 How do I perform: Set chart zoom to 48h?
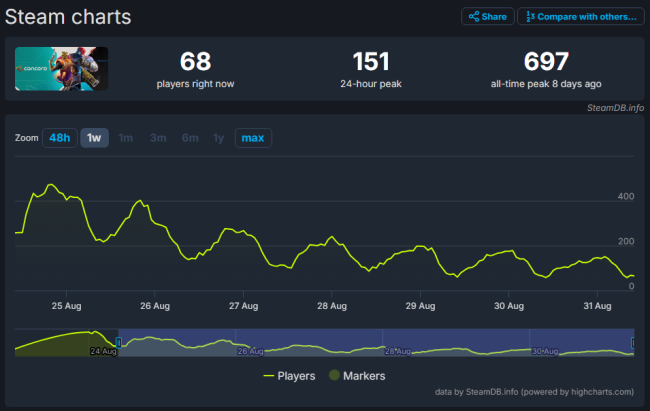pos(60,138)
